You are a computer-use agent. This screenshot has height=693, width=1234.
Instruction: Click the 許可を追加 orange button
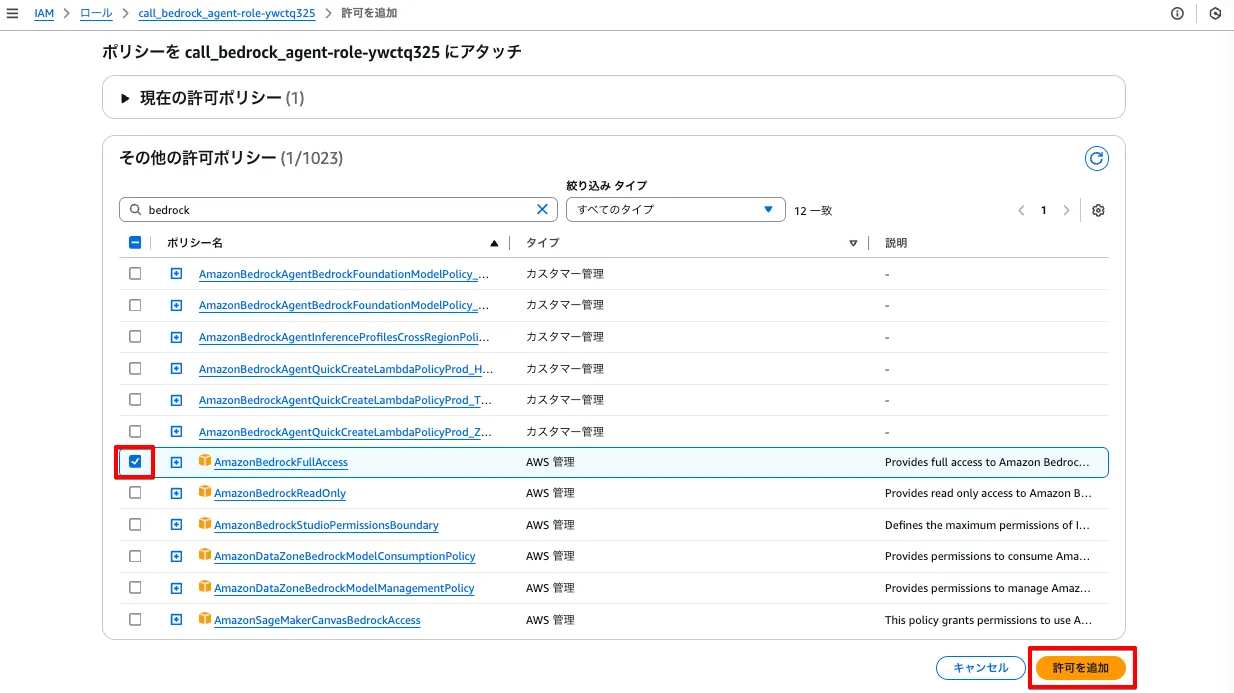(x=1081, y=667)
